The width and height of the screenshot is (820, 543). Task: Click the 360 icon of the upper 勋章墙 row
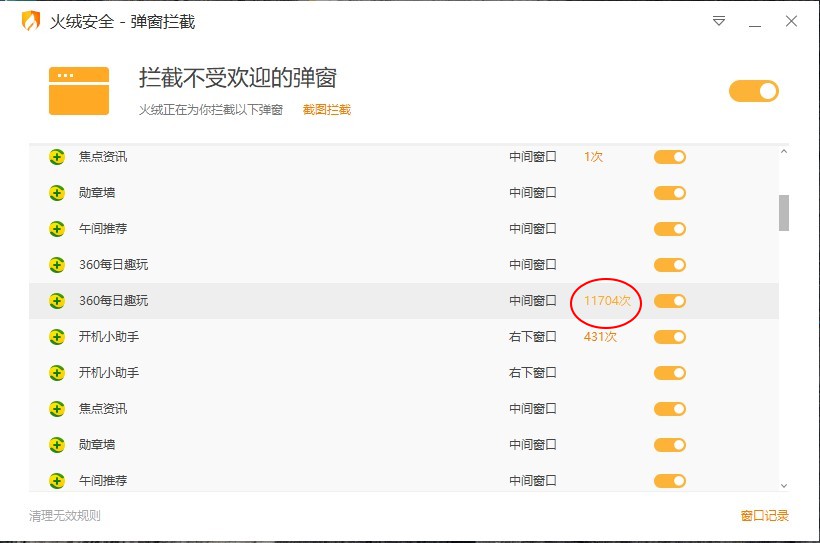pos(57,193)
